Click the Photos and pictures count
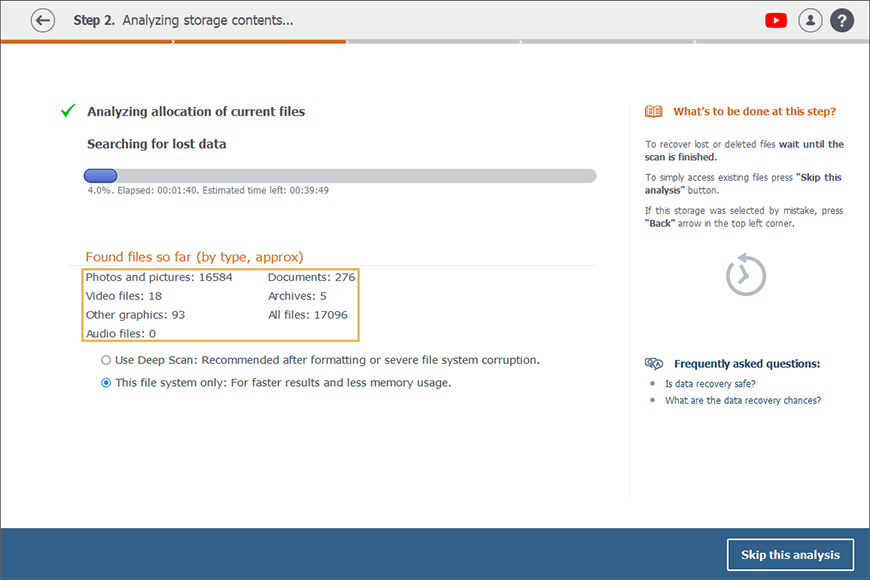Viewport: 870px width, 580px height. point(158,277)
